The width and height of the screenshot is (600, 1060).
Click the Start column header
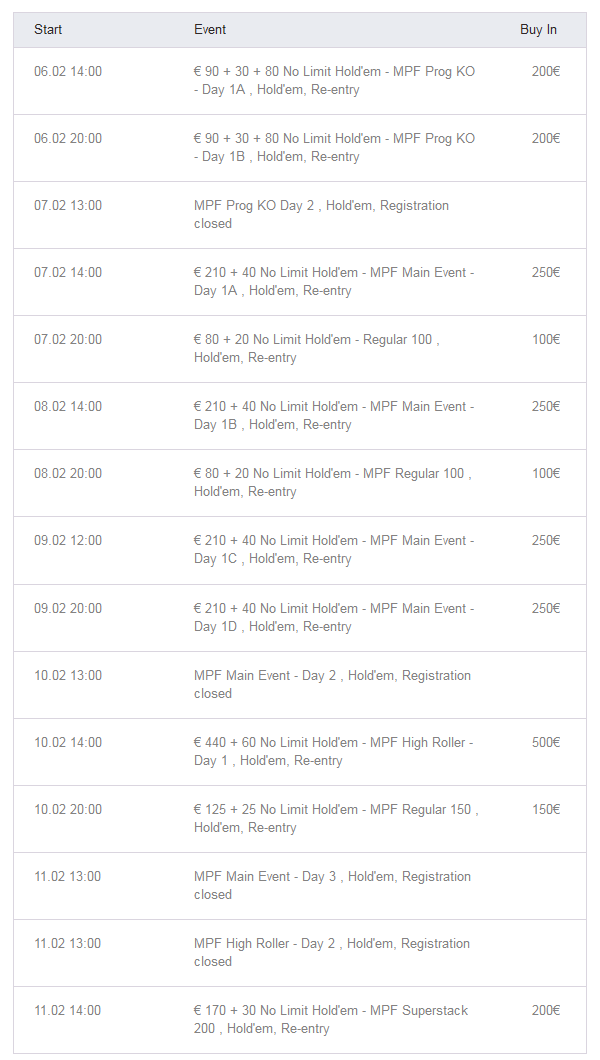point(48,30)
